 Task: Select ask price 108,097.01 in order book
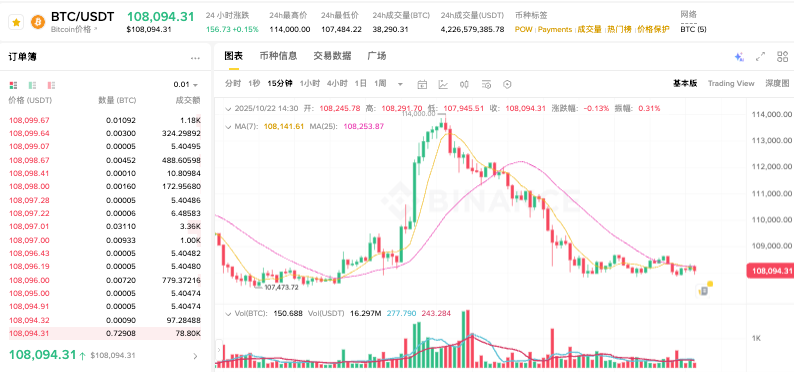click(x=29, y=227)
